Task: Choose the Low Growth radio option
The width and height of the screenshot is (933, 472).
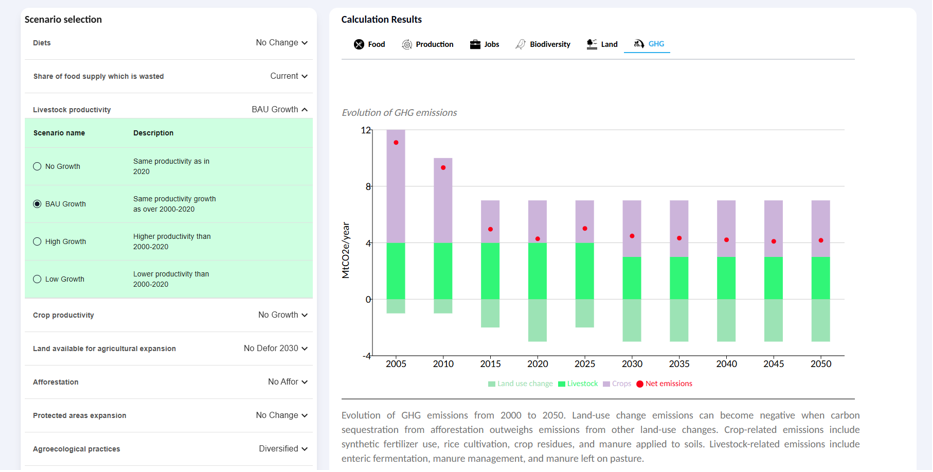Action: point(38,280)
